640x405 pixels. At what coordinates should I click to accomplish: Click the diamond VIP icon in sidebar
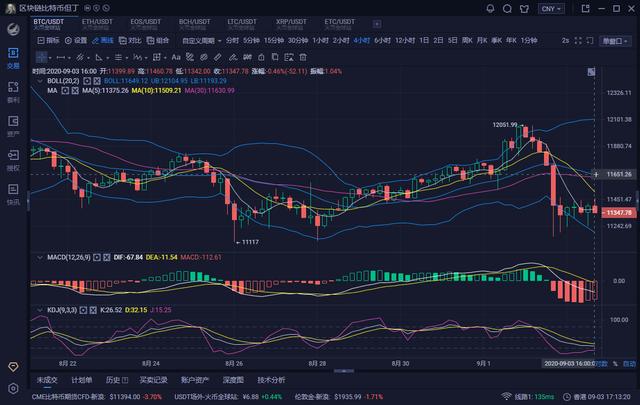click(13, 367)
